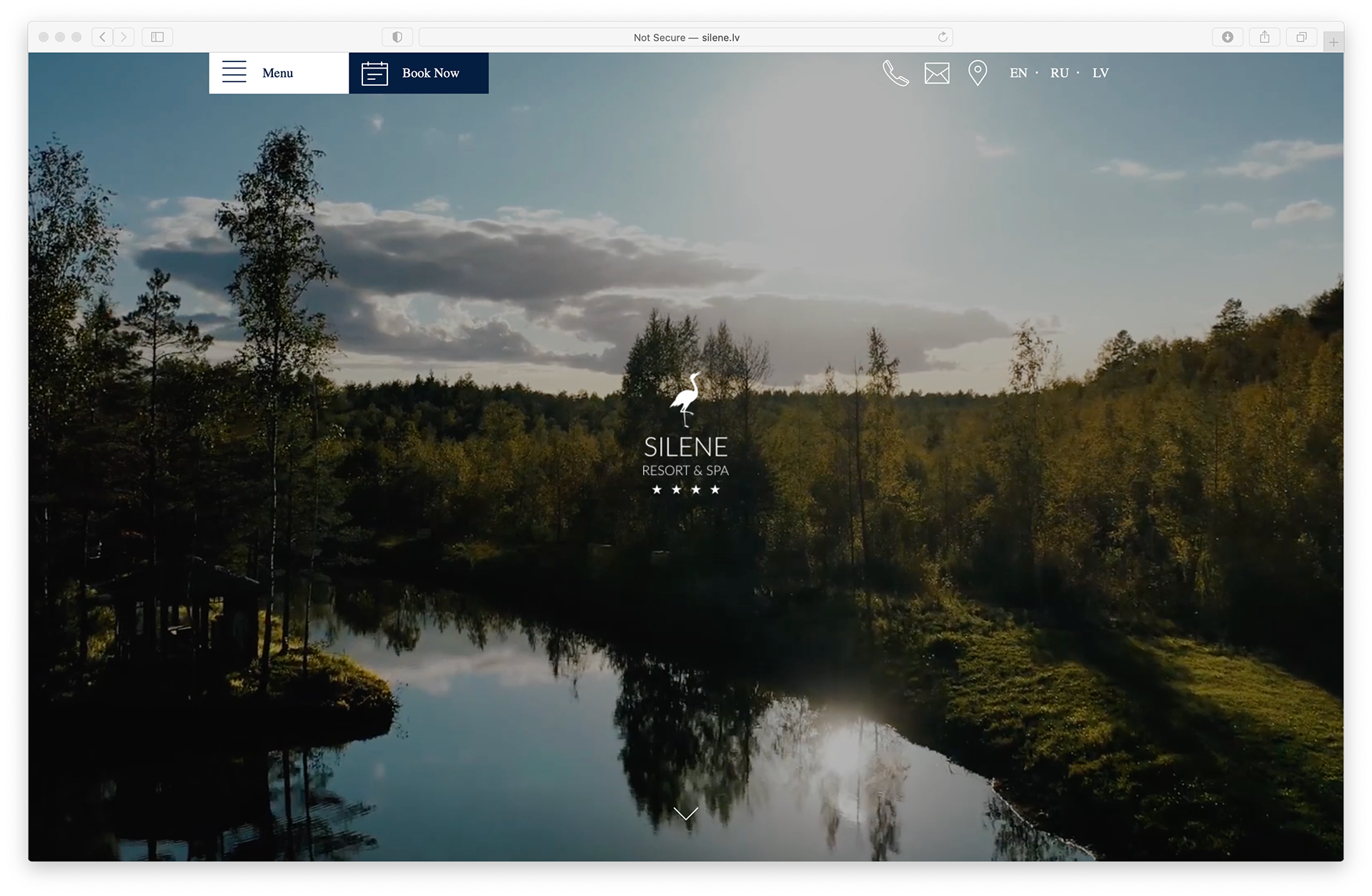Click the silene.lv address bar

coord(686,37)
